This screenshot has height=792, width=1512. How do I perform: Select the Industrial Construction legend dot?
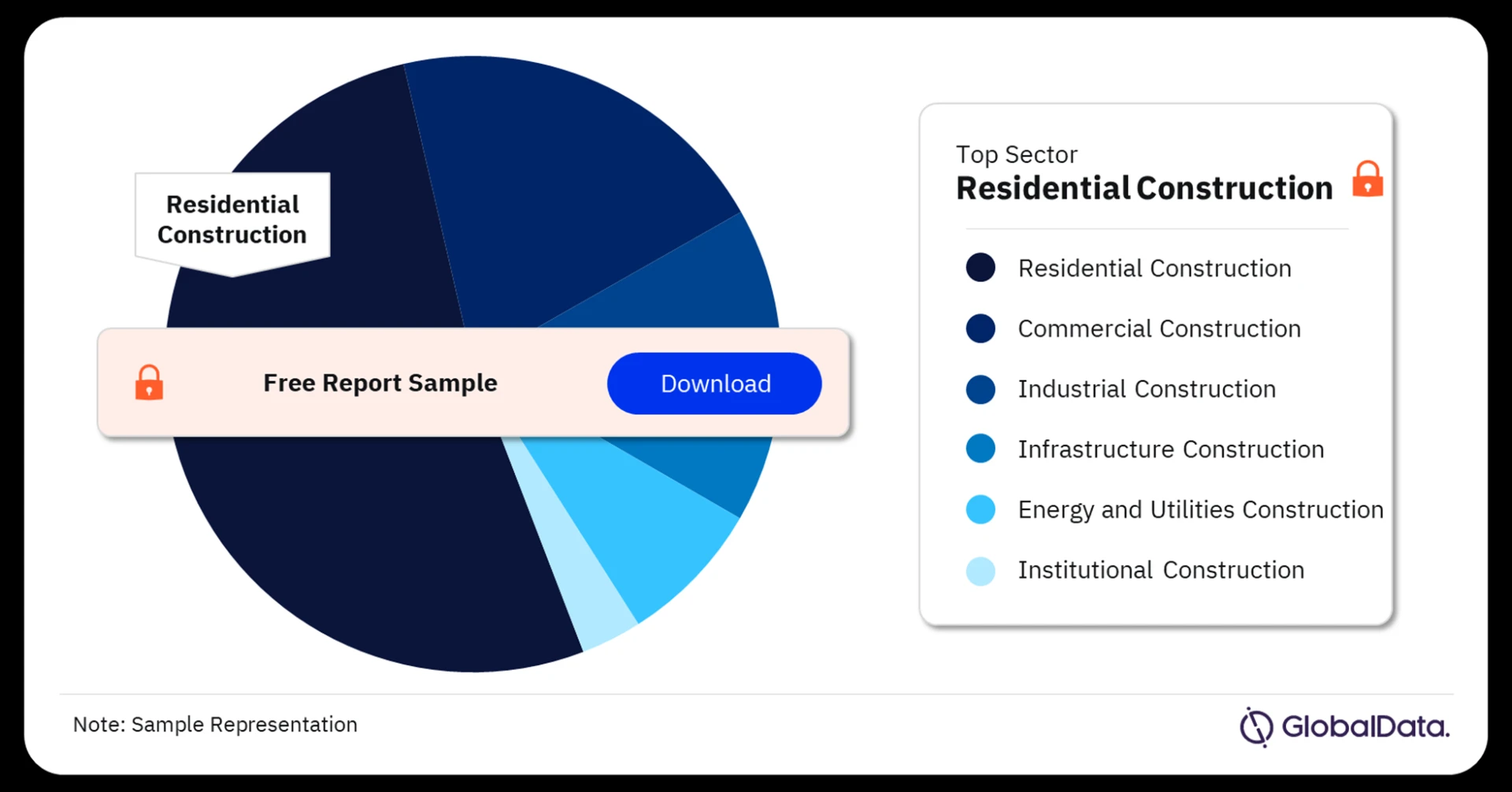[980, 389]
